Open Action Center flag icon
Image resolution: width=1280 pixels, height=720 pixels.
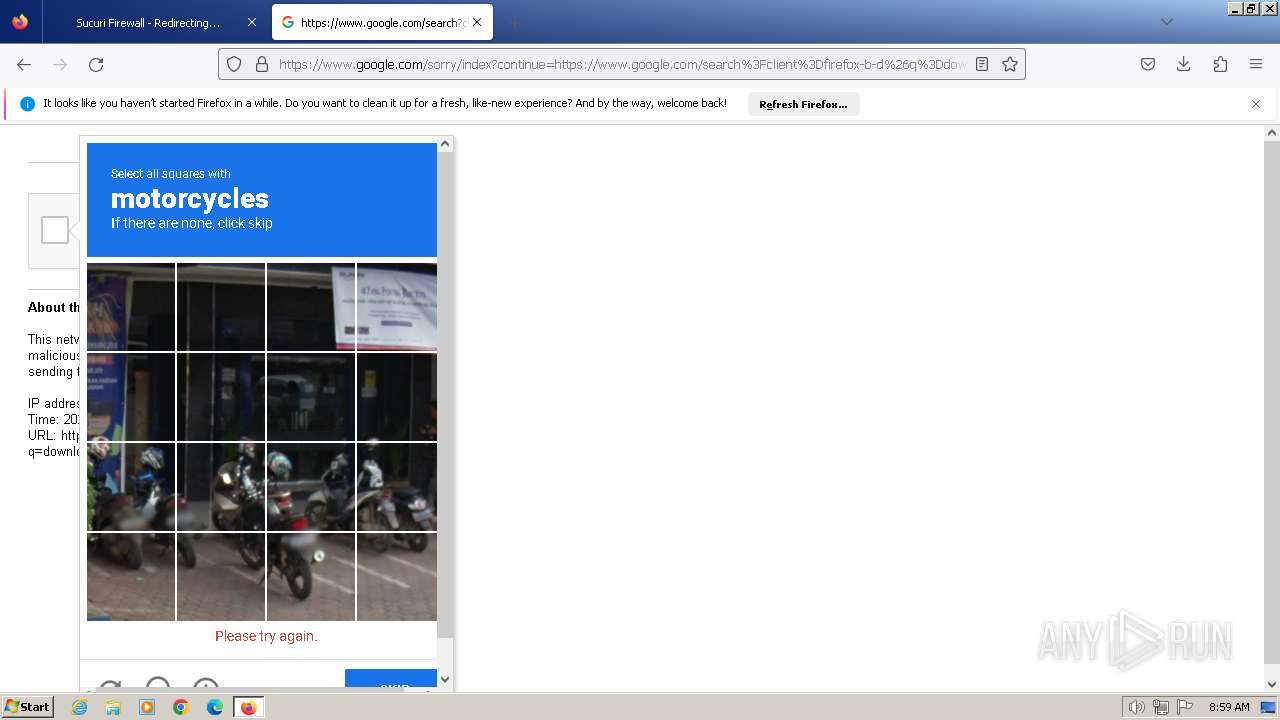[1185, 707]
